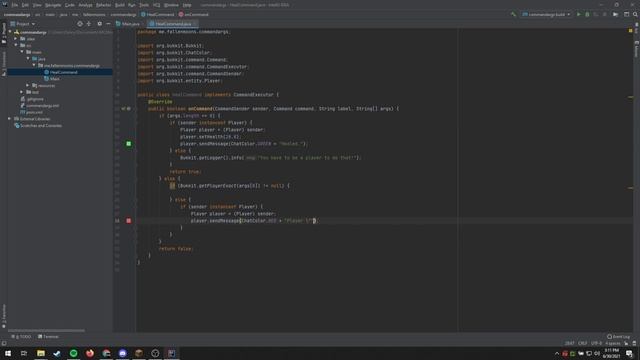Screen dimensions: 640x360
Task: Select the HealCommand.java editor tab
Action: 173,24
